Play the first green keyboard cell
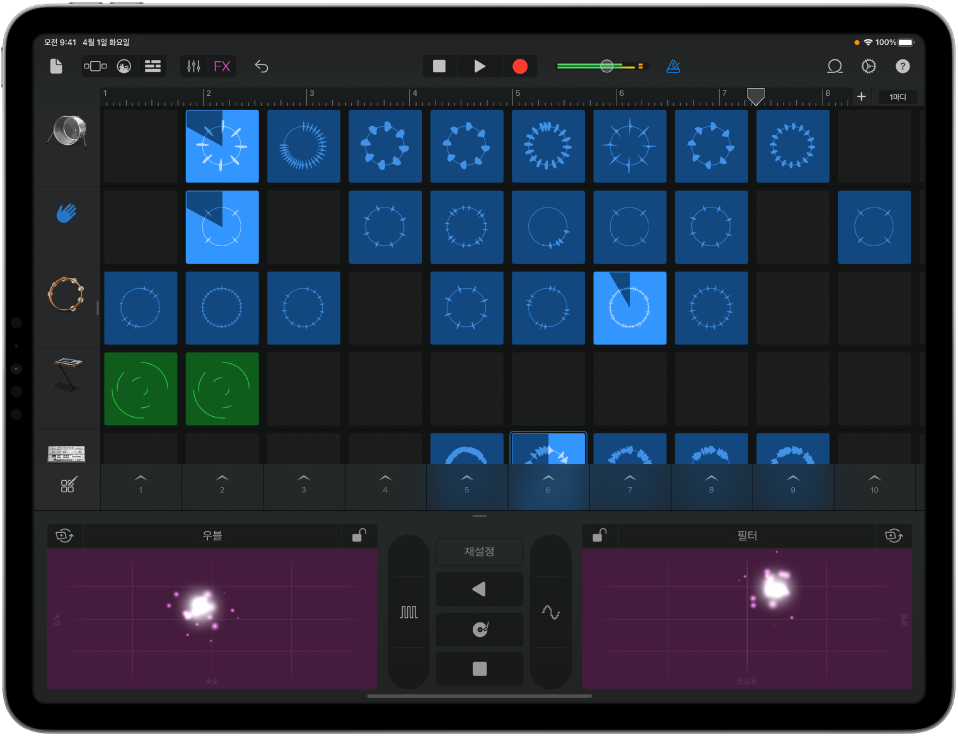This screenshot has width=958, height=737. 141,389
